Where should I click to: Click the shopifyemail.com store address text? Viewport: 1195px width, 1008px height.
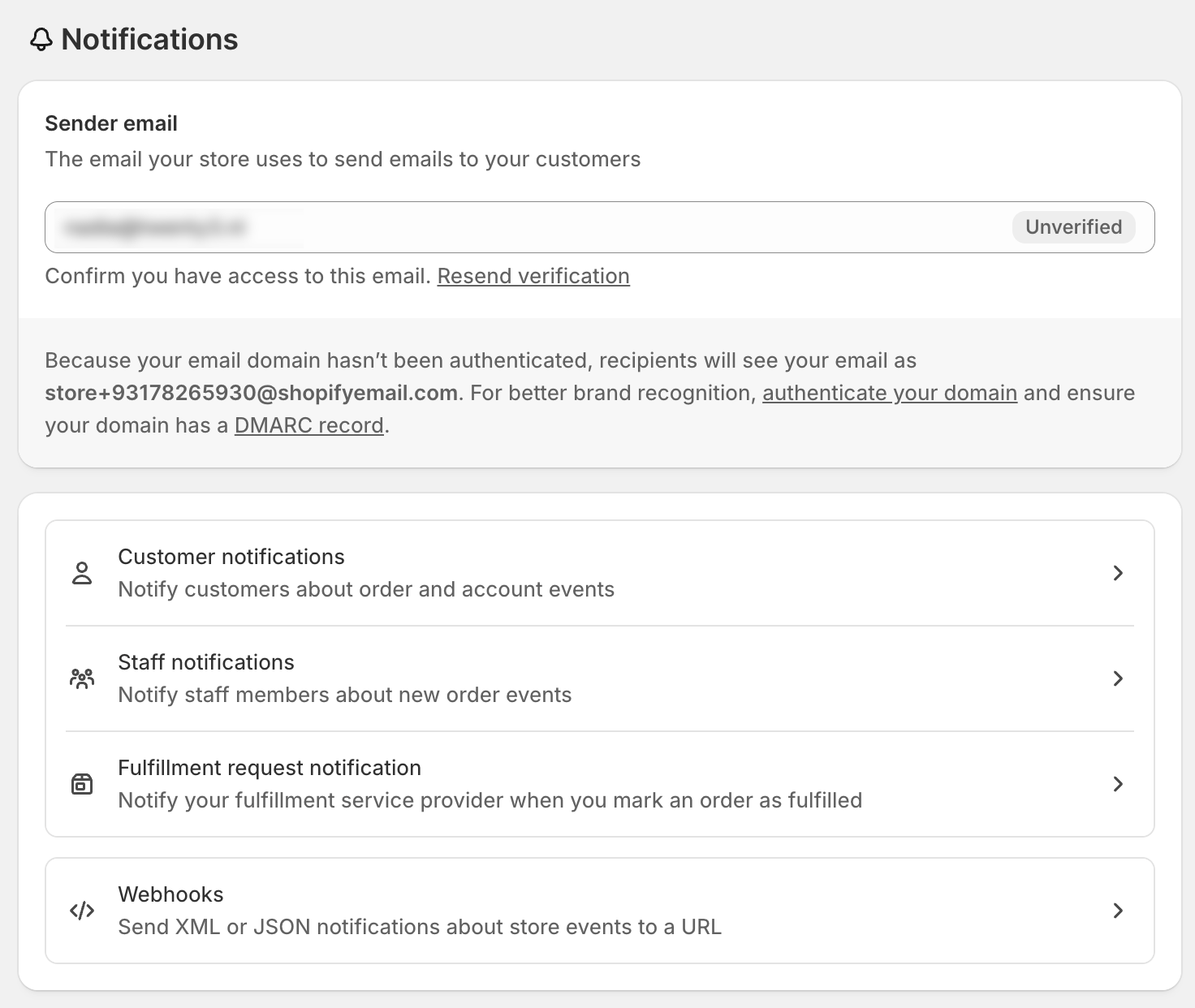251,393
